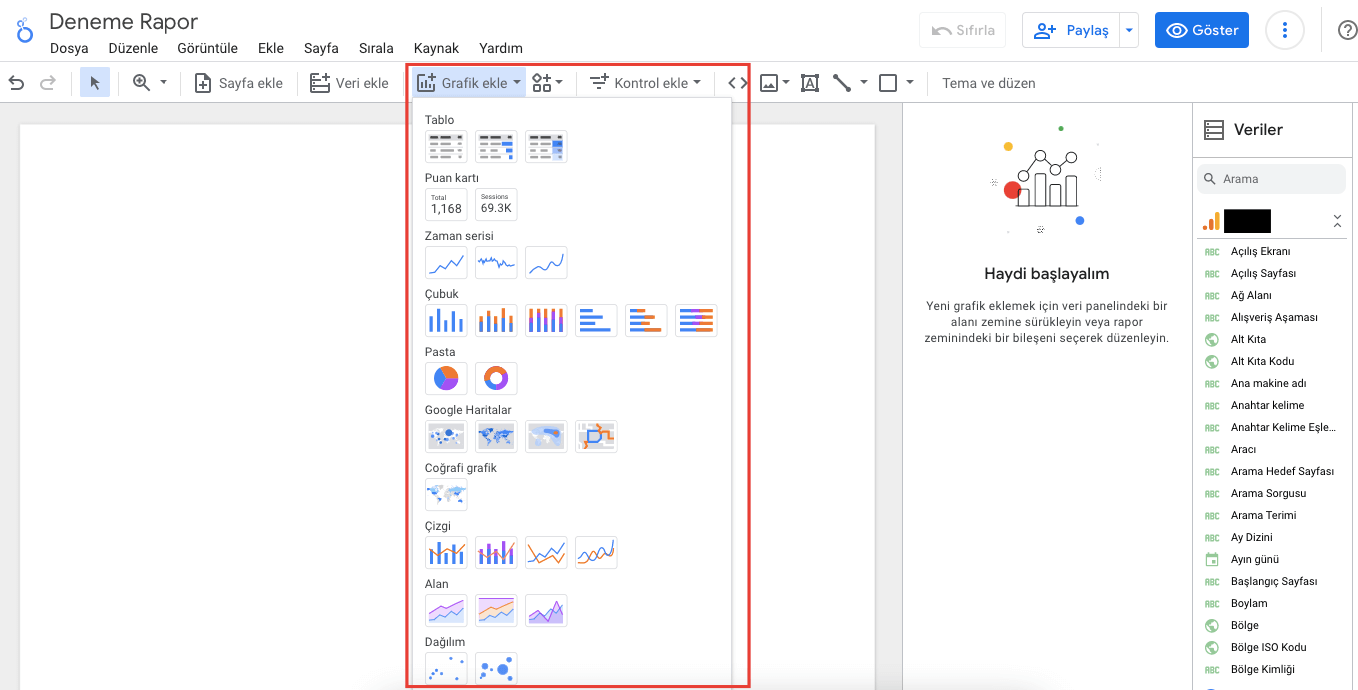Collapse the data source fields with the chevron
Screen dimensions: 1358x690
pos(1337,219)
